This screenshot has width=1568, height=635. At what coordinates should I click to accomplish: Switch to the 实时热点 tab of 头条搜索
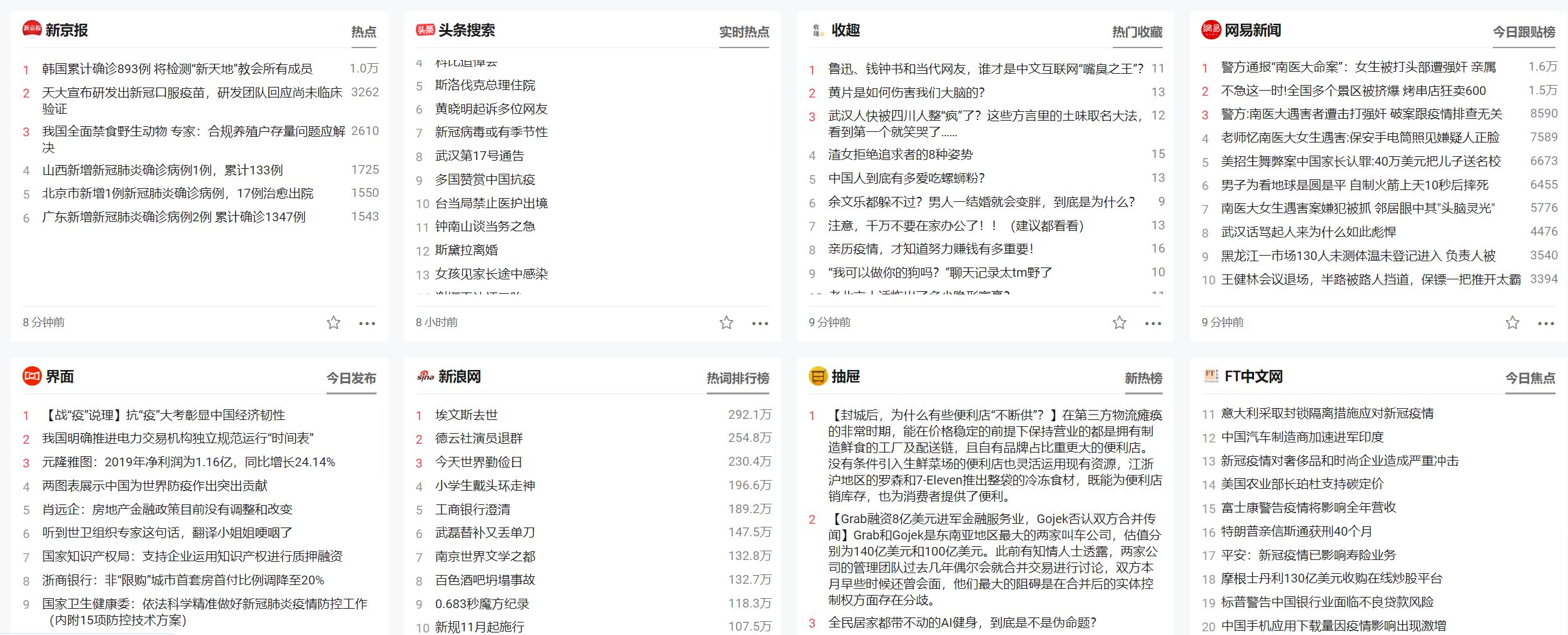click(744, 32)
